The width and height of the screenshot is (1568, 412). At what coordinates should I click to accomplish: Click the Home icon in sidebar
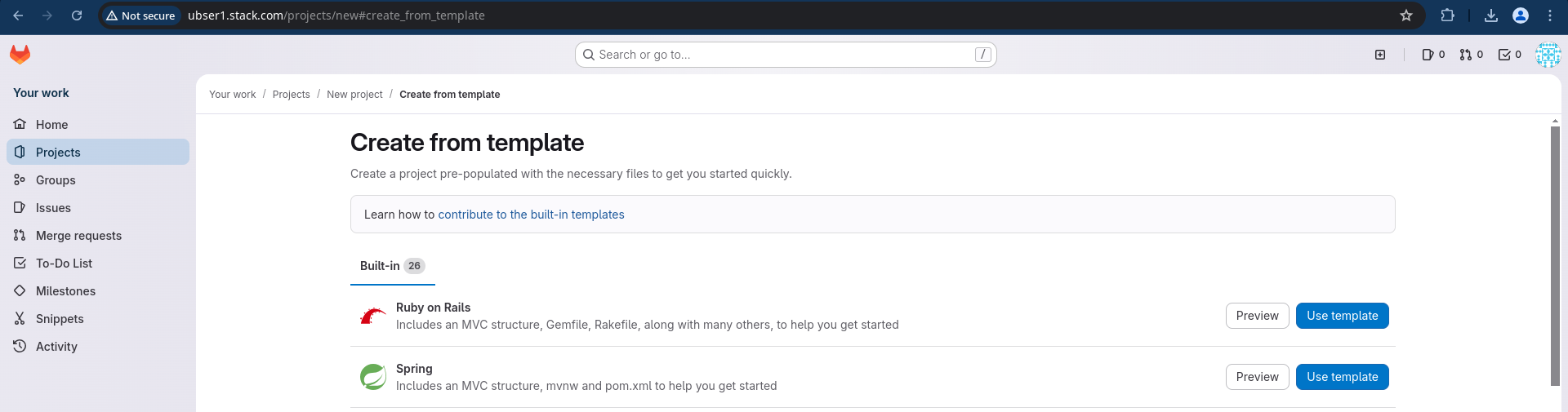click(20, 124)
